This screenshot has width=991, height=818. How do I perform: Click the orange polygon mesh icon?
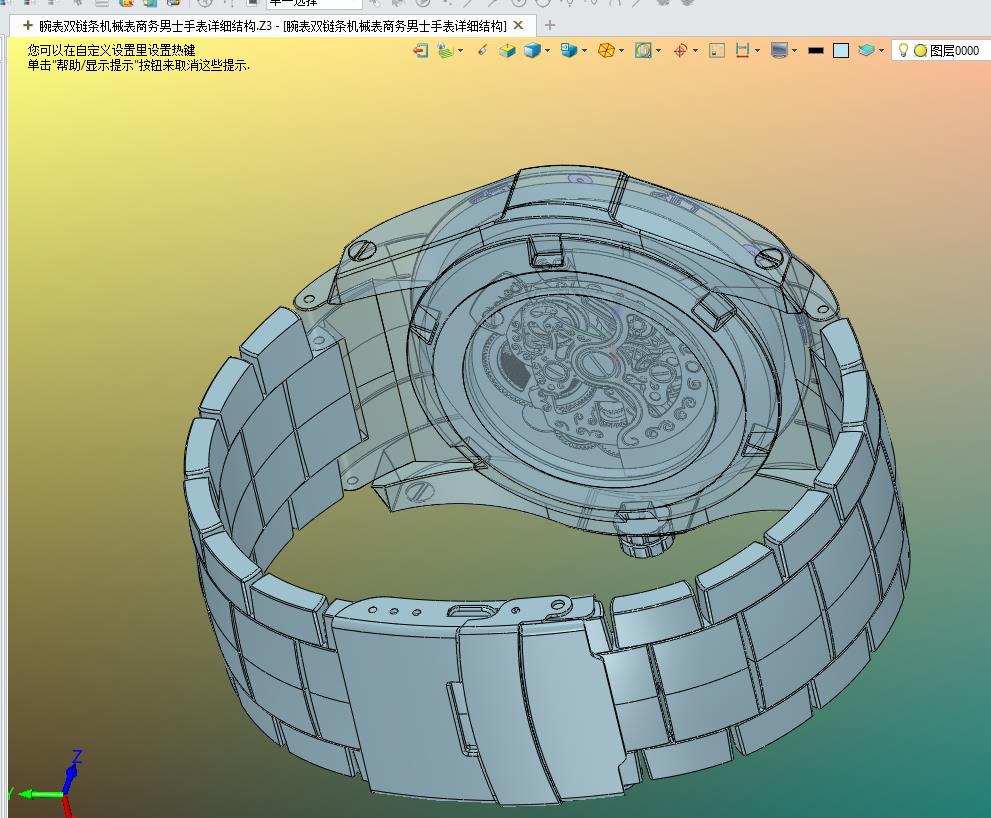606,51
